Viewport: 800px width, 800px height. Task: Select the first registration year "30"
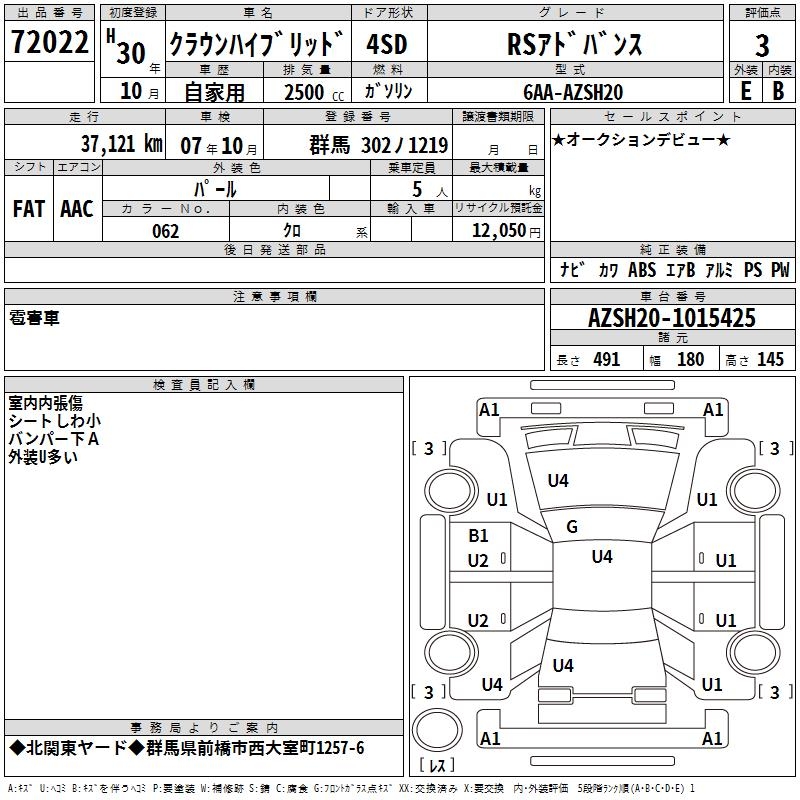coord(131,53)
